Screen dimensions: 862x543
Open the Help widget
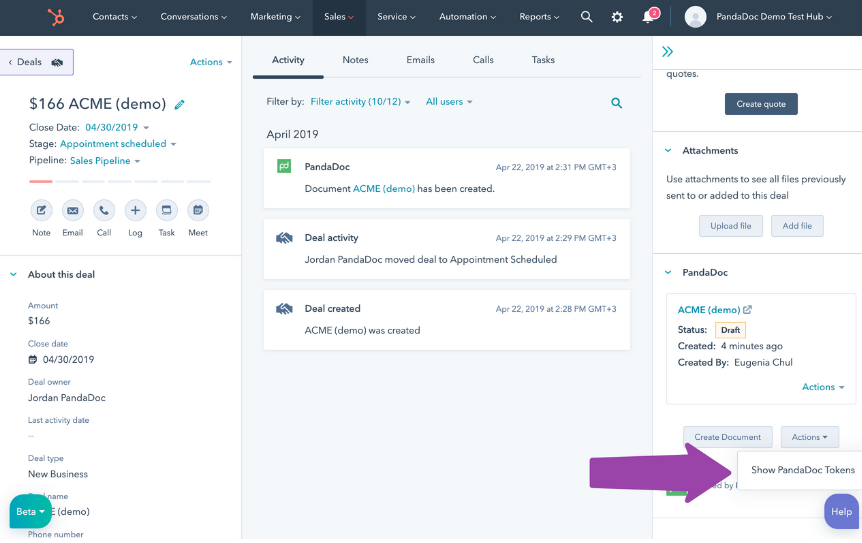click(x=842, y=512)
